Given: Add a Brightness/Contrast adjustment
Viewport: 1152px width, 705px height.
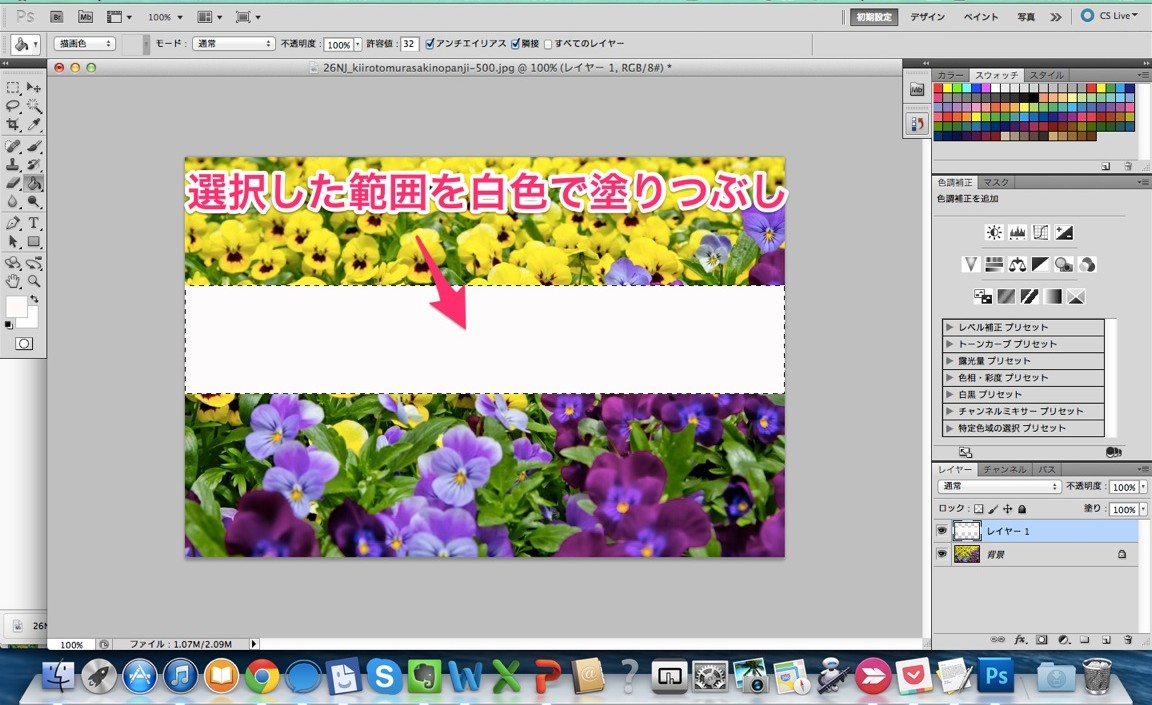Looking at the screenshot, I should point(993,233).
